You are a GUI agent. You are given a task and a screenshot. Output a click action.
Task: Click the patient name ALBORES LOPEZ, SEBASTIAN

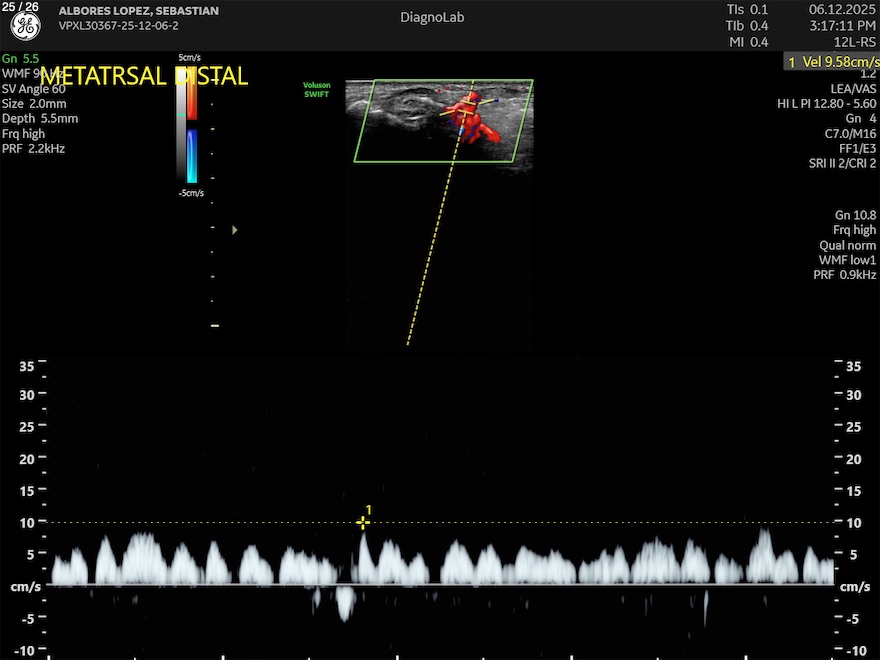(139, 11)
